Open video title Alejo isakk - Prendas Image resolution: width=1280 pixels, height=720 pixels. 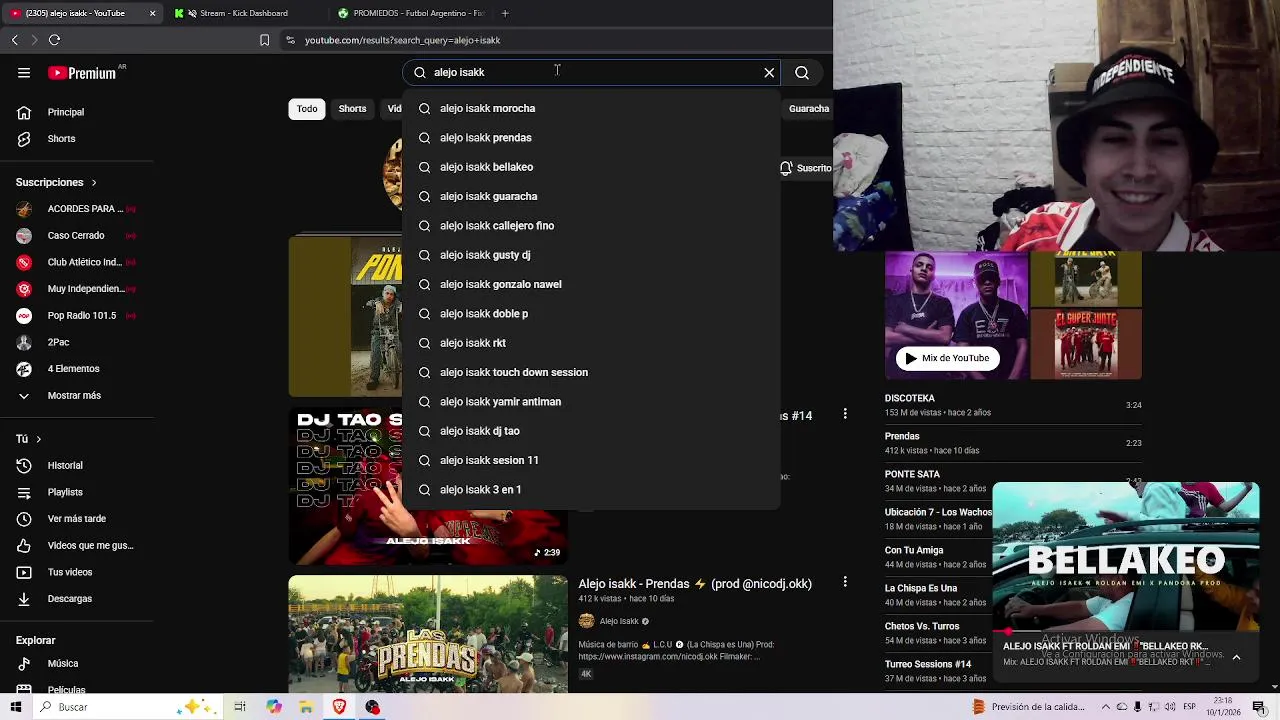point(695,584)
